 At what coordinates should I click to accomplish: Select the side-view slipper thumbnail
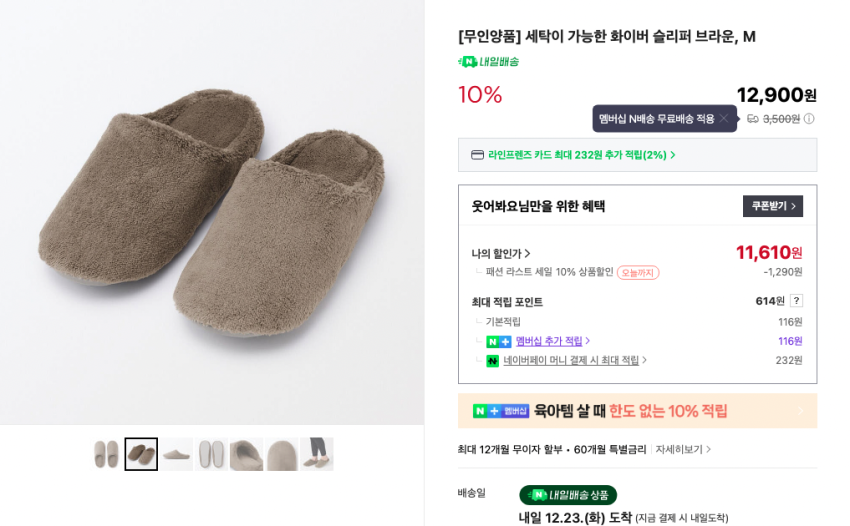pos(177,454)
